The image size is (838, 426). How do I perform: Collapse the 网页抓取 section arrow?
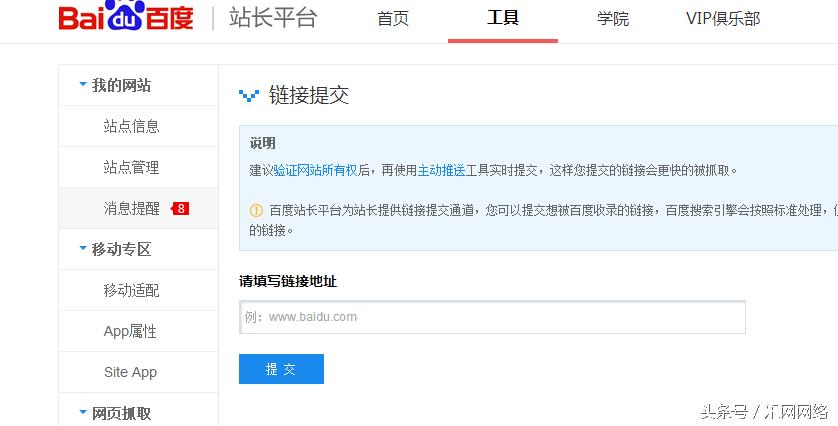(83, 412)
